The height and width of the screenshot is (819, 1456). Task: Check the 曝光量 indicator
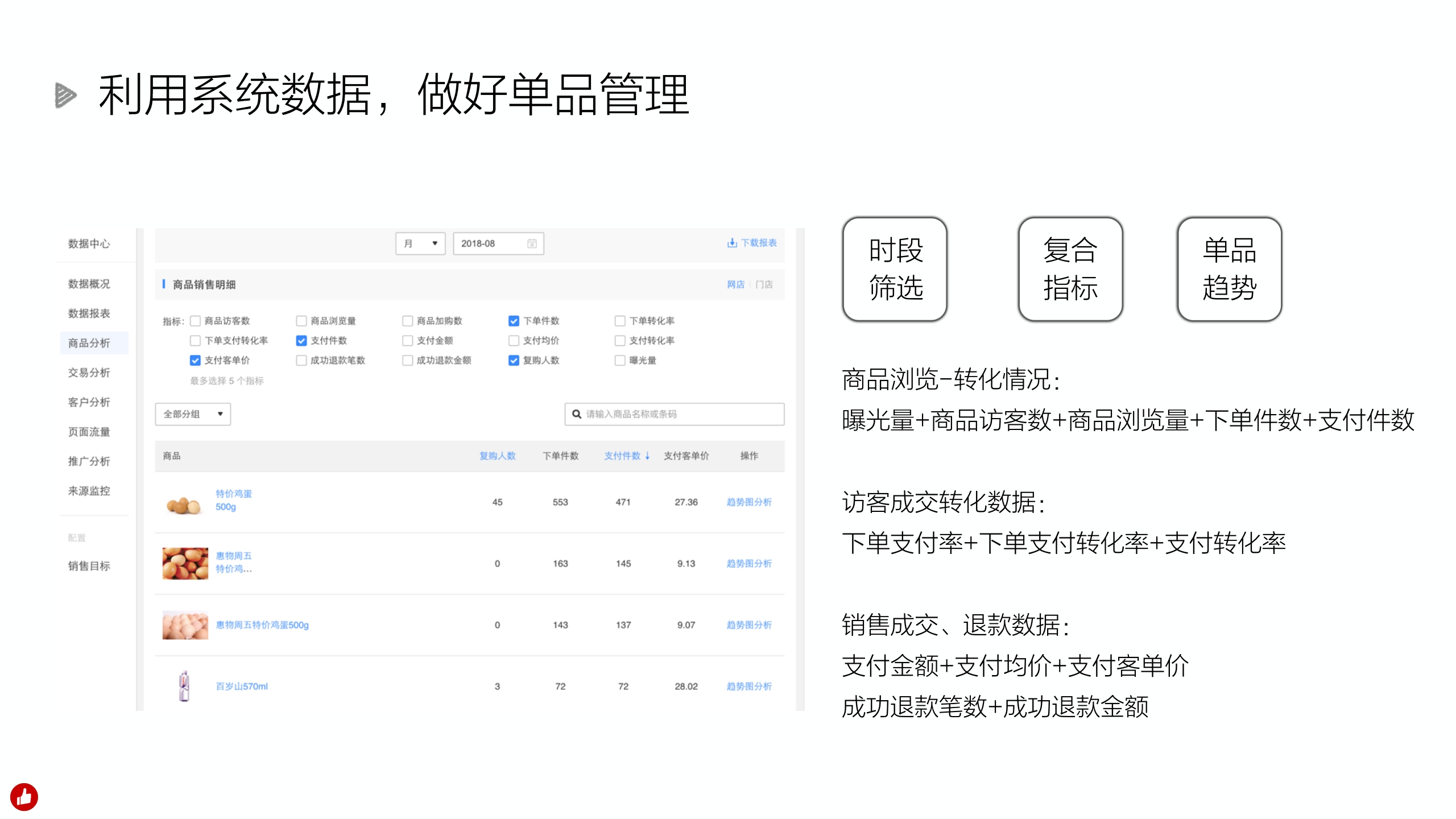(619, 360)
